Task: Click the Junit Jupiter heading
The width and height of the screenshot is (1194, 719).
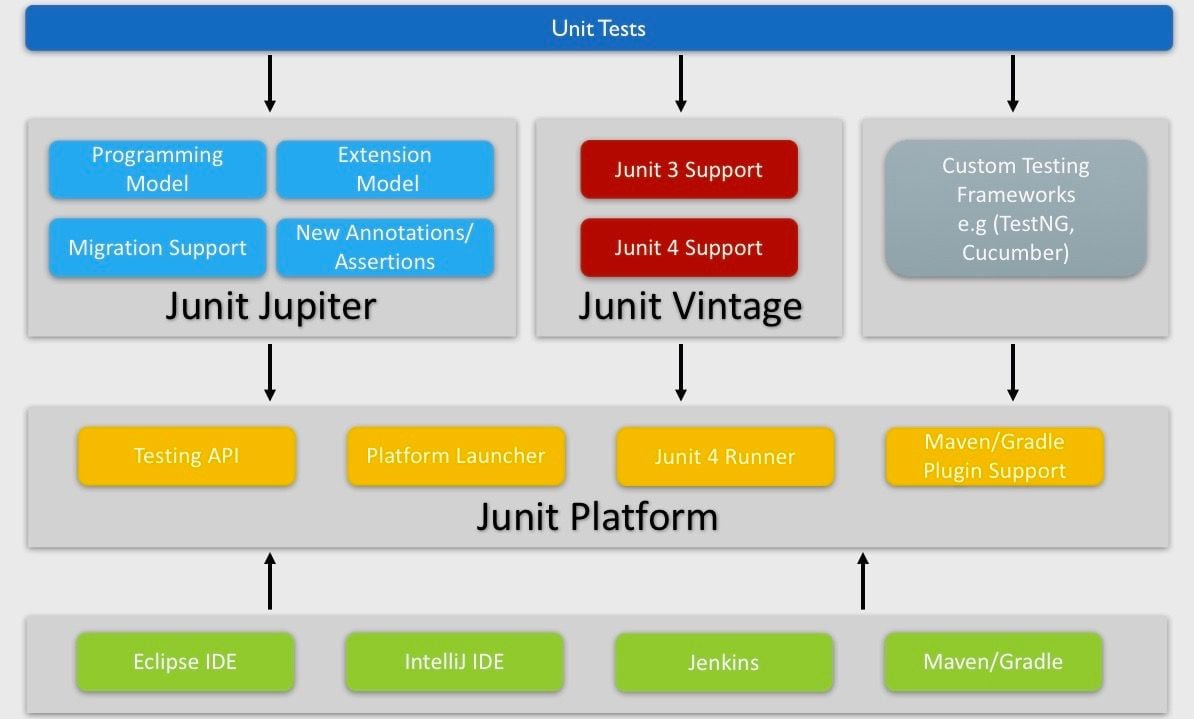Action: tap(271, 307)
